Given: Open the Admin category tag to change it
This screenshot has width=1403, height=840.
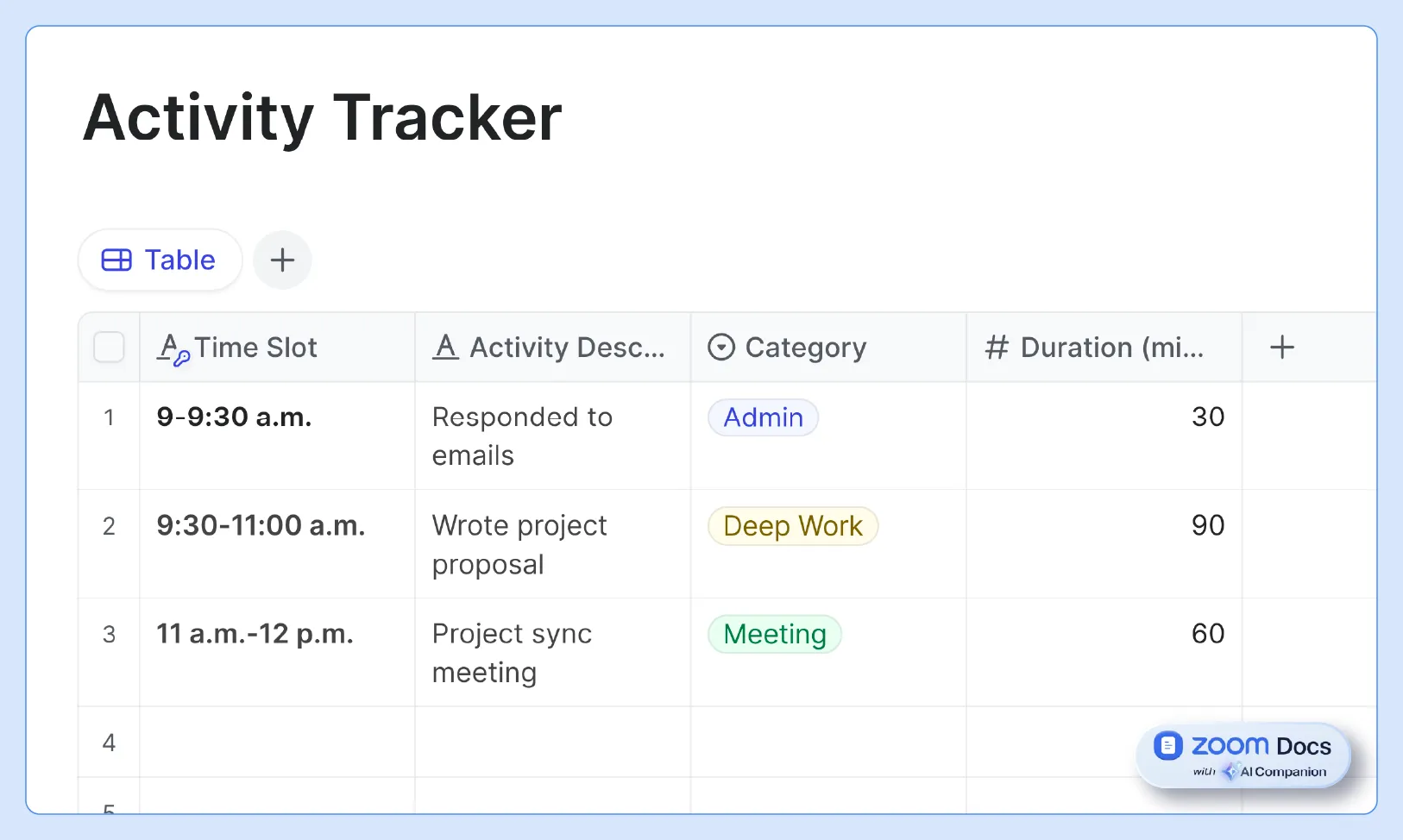Looking at the screenshot, I should [x=763, y=417].
